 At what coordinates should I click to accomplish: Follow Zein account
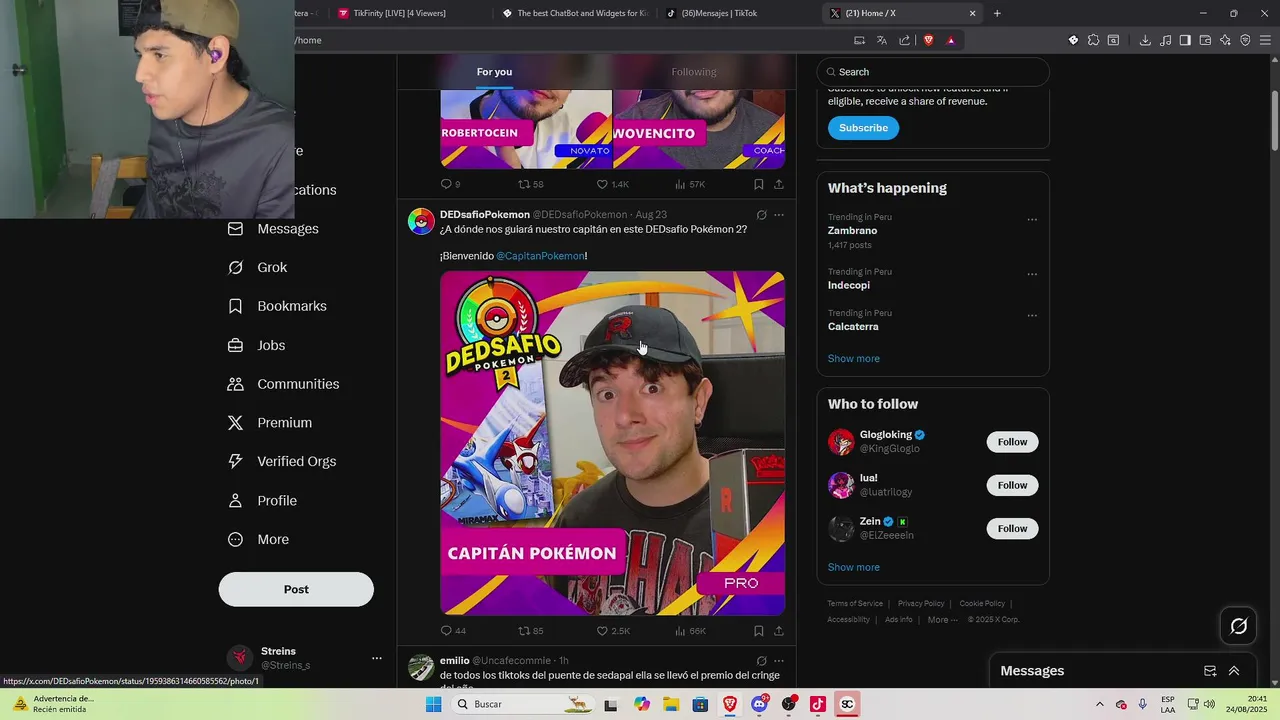point(1012,528)
